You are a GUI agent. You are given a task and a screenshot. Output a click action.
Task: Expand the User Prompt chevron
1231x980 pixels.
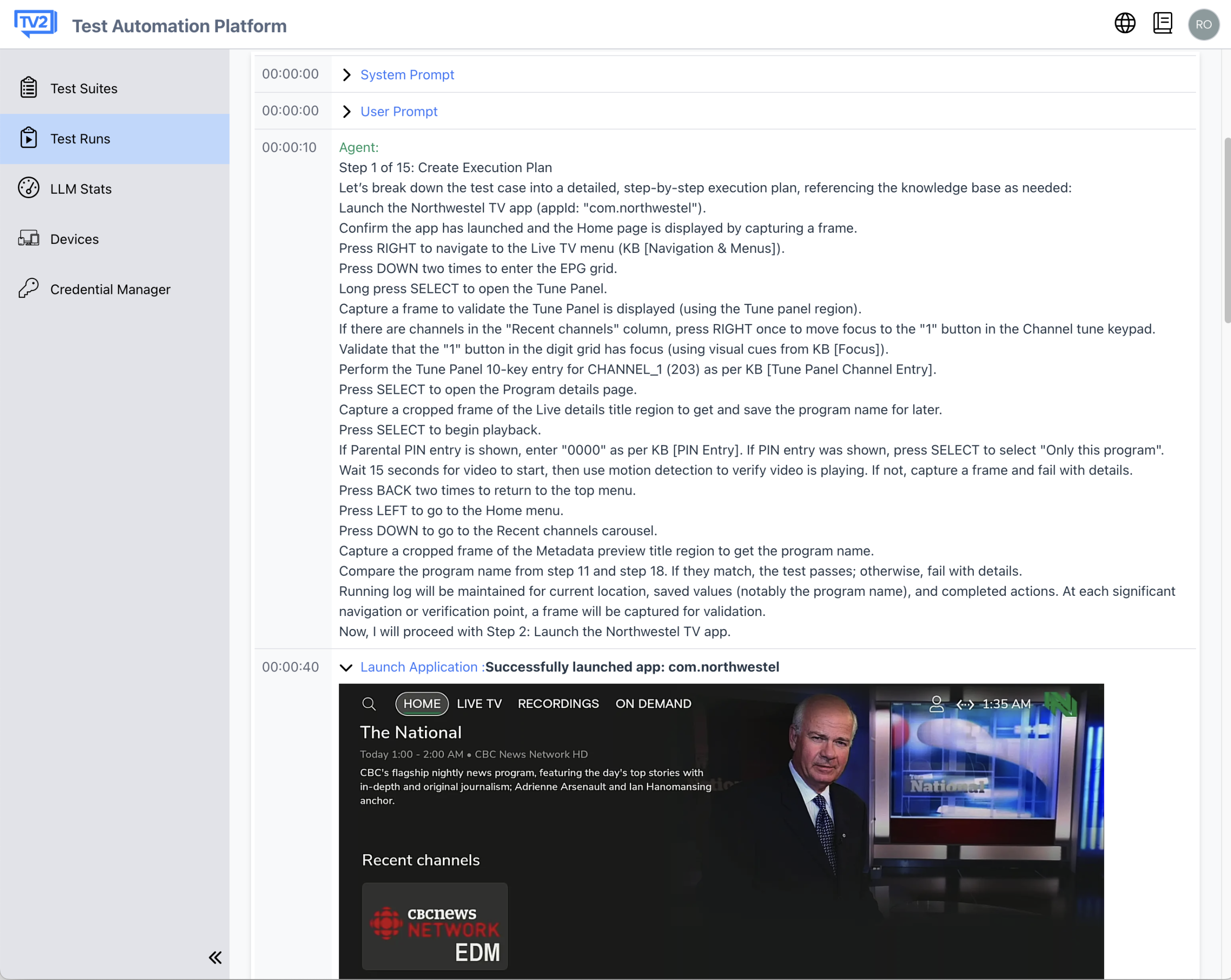coord(347,112)
